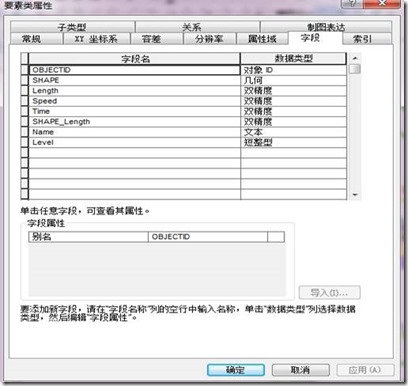
Task: Edit the 别名 value OBJECTID
Action: point(208,237)
